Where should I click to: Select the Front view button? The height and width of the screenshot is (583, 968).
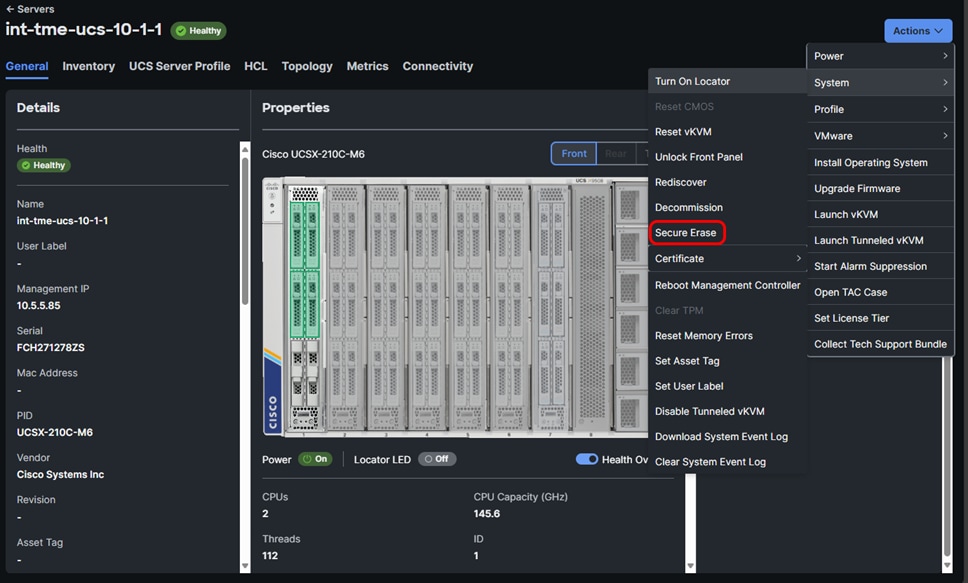[574, 154]
